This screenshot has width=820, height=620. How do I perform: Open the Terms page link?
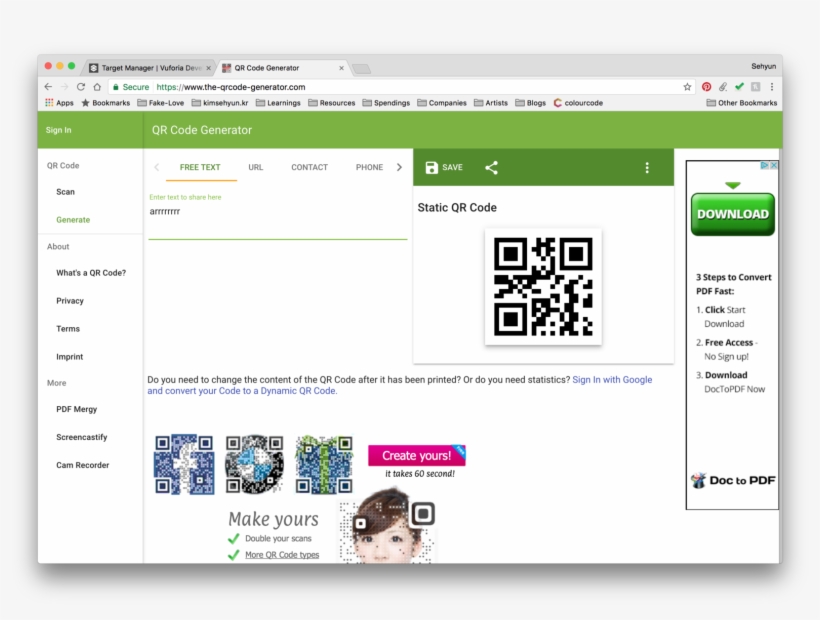point(68,329)
